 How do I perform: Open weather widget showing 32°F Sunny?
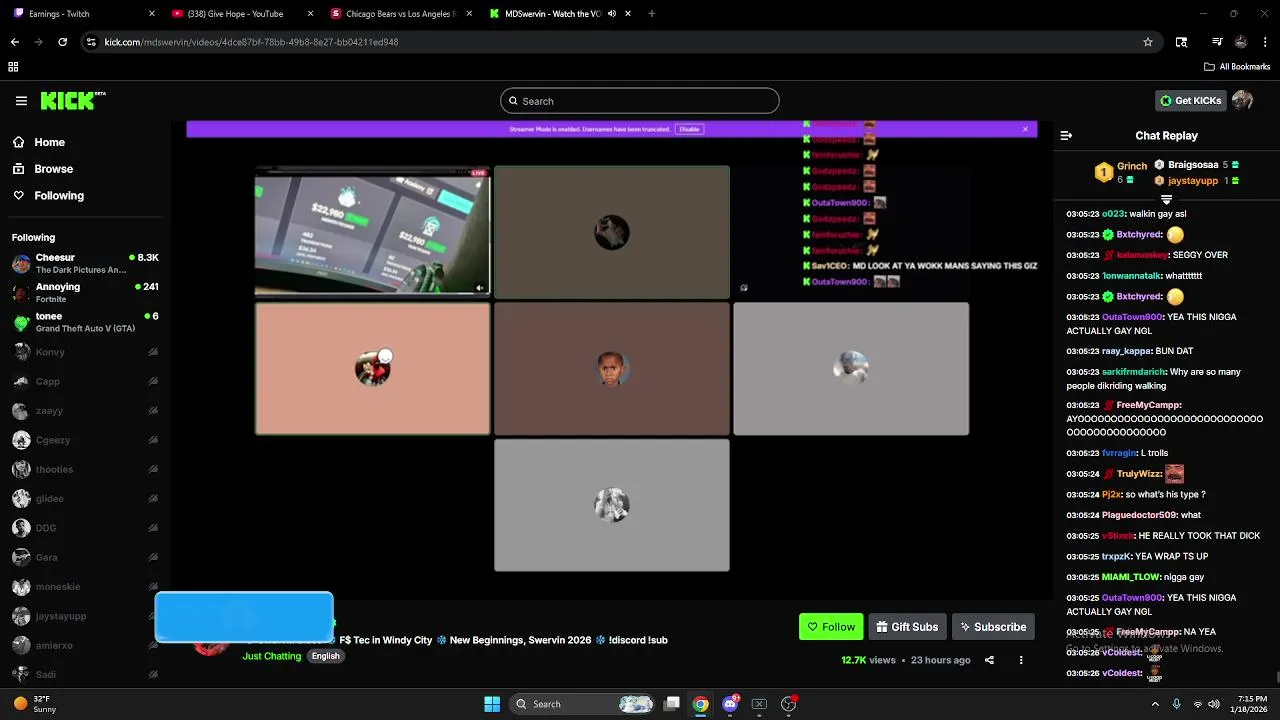36,704
